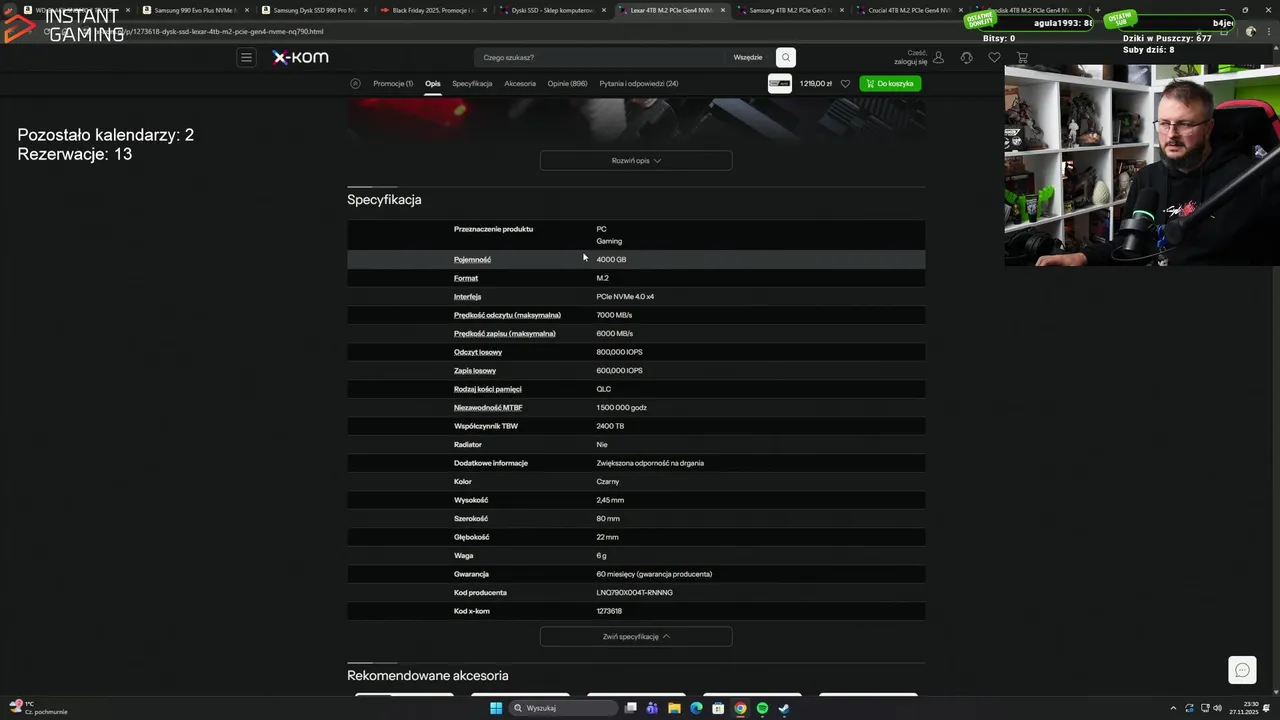Screen dimensions: 1280x720
Task: Switch to Chrome on the taskbar
Action: click(740, 708)
